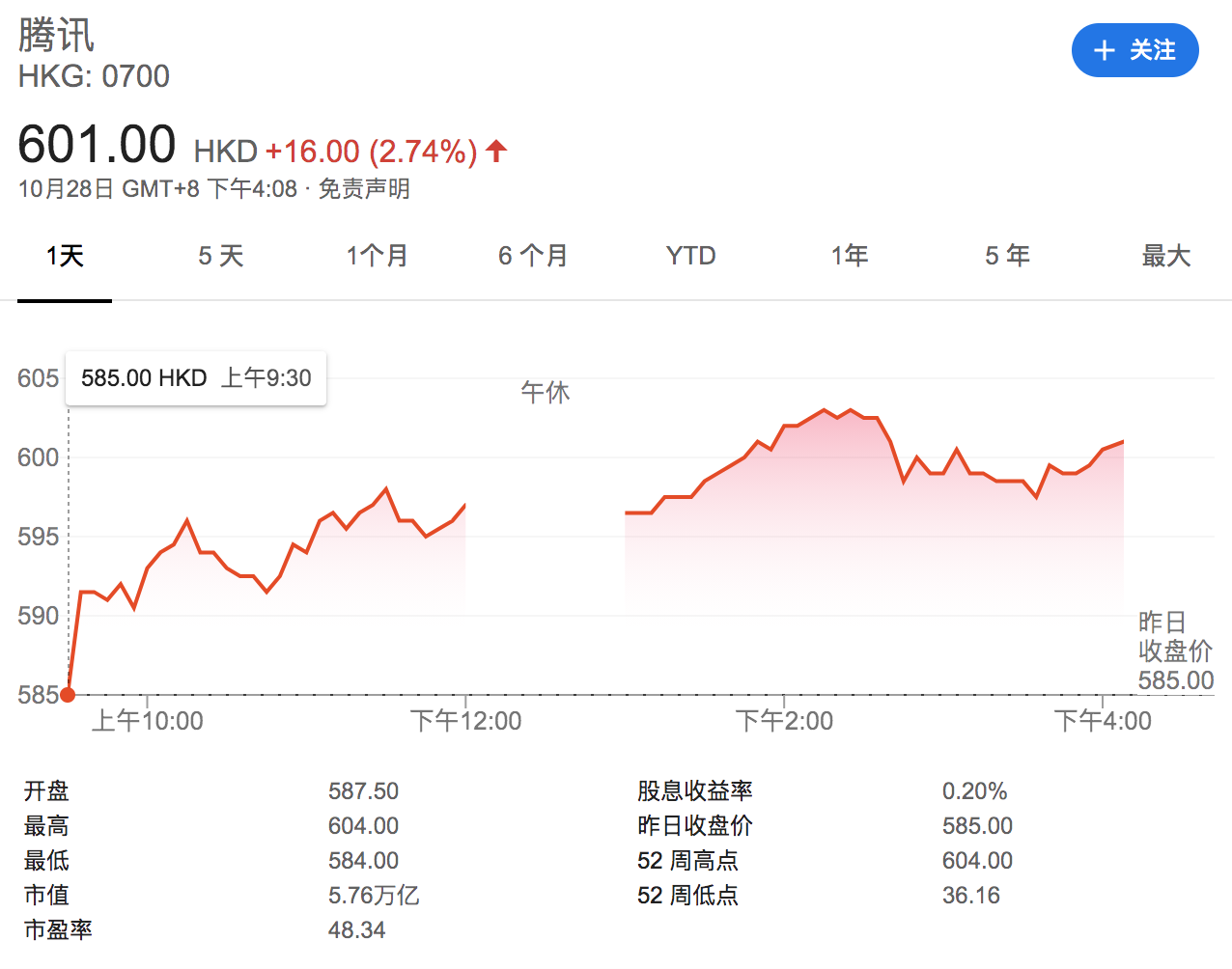
Task: Click the 午休 label on the chart
Action: click(546, 393)
